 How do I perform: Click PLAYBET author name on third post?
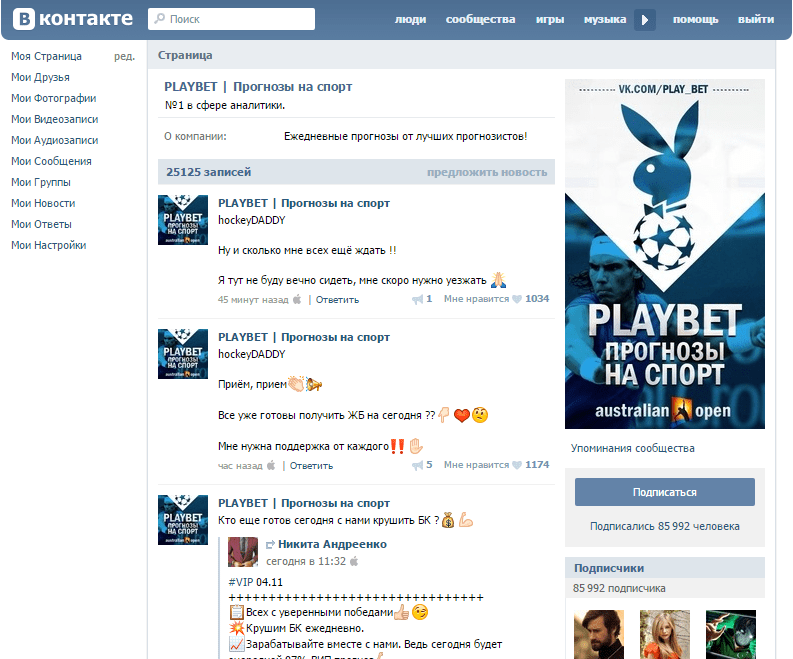click(304, 503)
